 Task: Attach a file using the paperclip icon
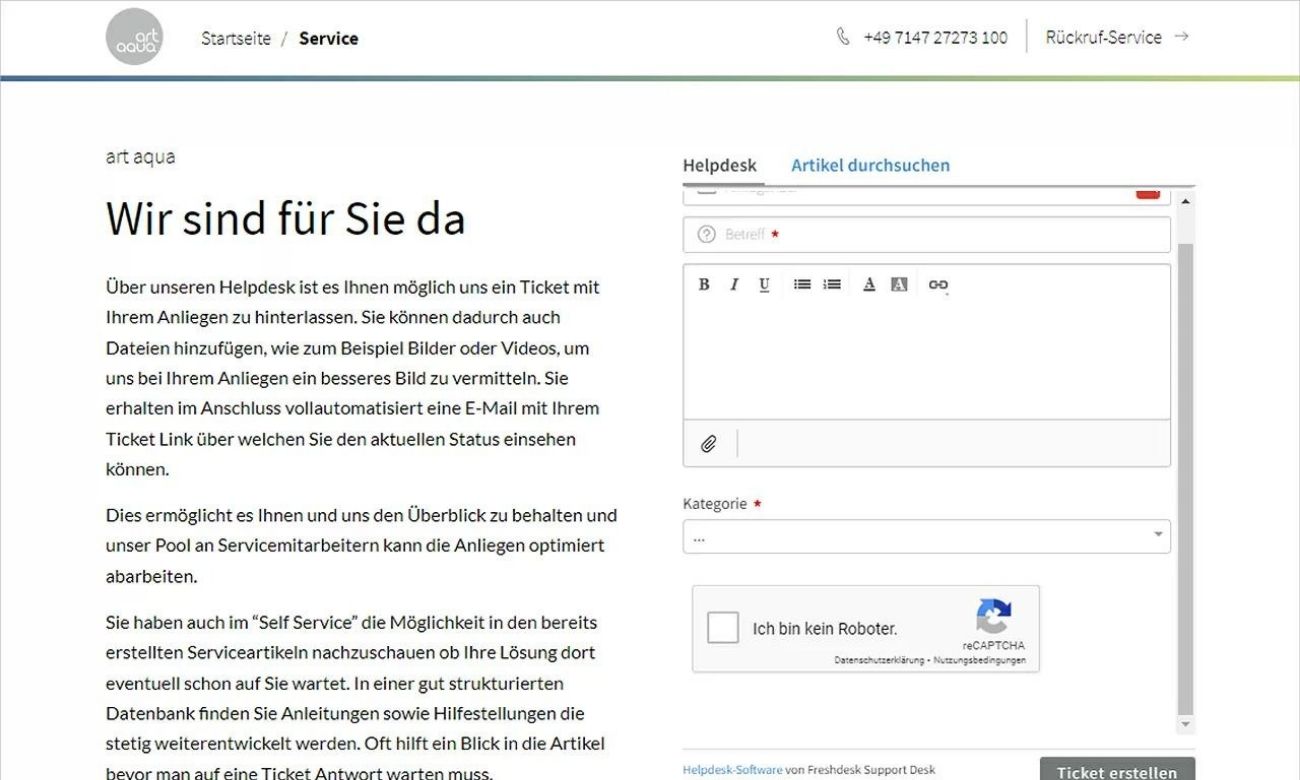coord(709,444)
